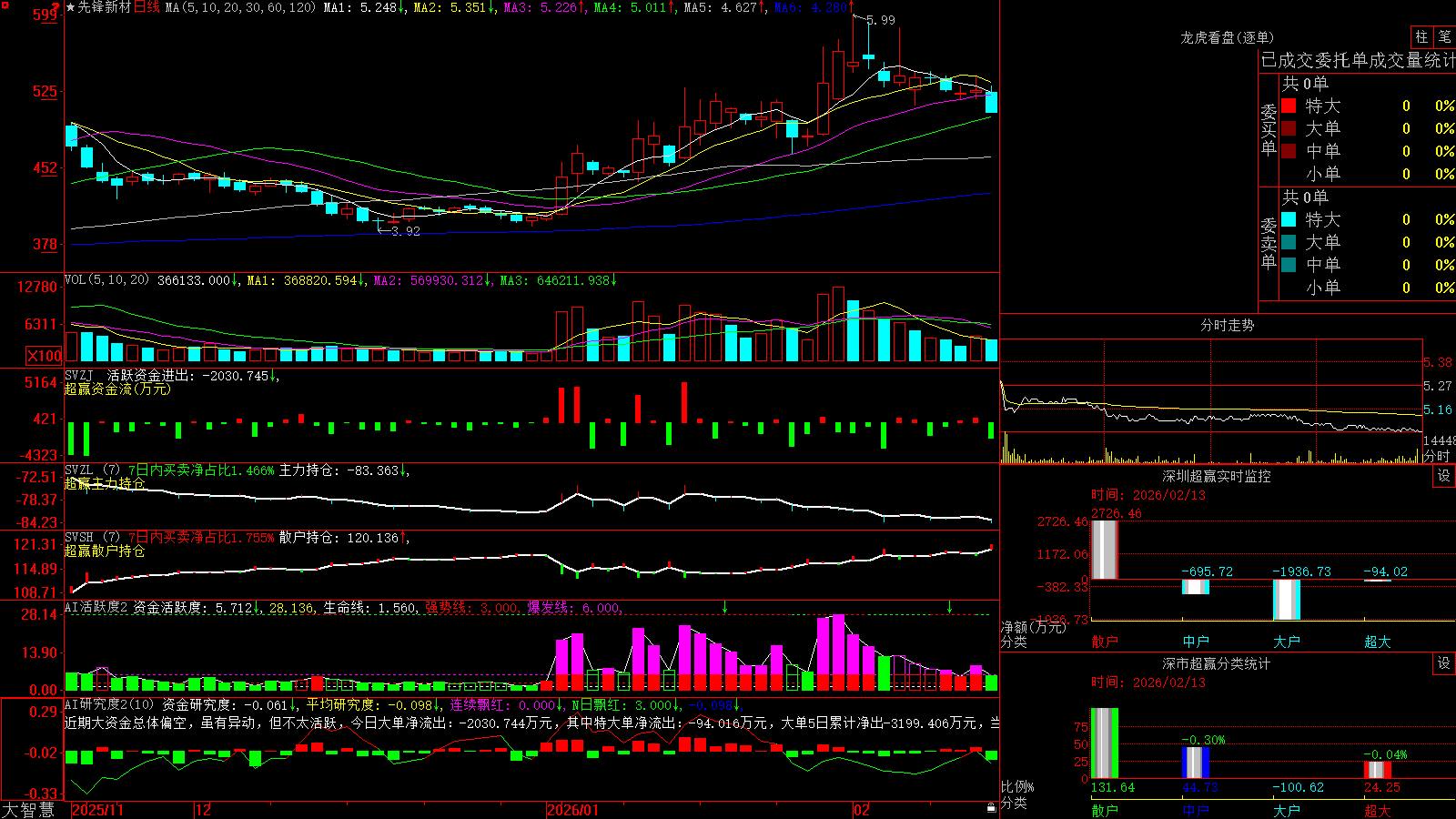This screenshot has height=819, width=1456.
Task: Click the star icon before 先锋新材
Action: tap(71, 7)
